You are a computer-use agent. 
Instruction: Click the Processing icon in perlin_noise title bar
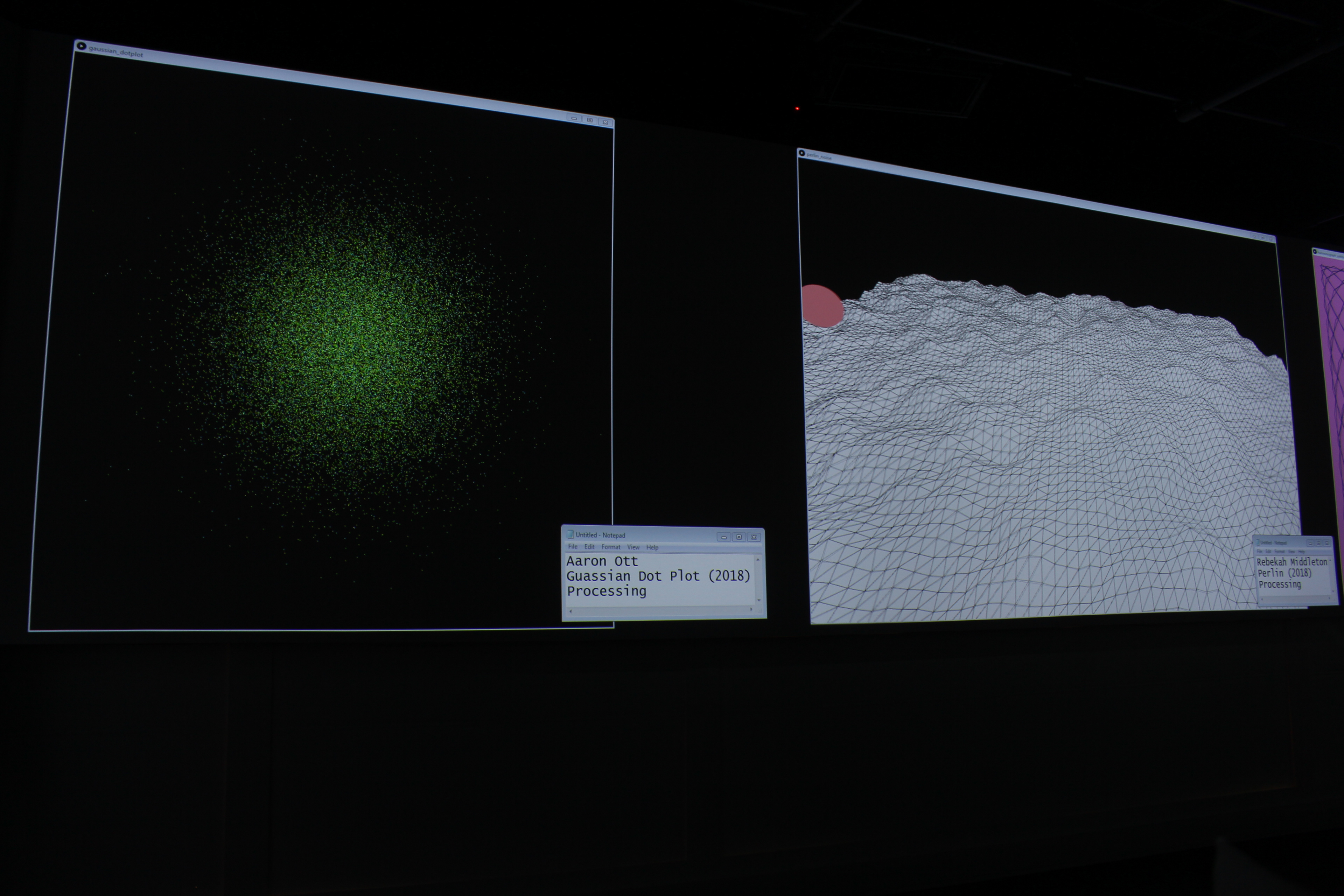802,153
